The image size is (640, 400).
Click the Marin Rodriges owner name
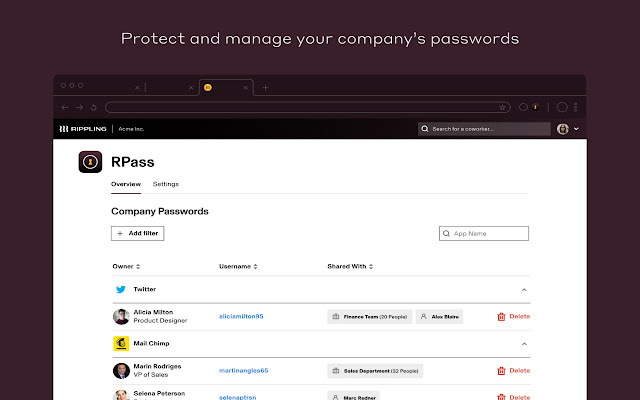click(x=157, y=367)
